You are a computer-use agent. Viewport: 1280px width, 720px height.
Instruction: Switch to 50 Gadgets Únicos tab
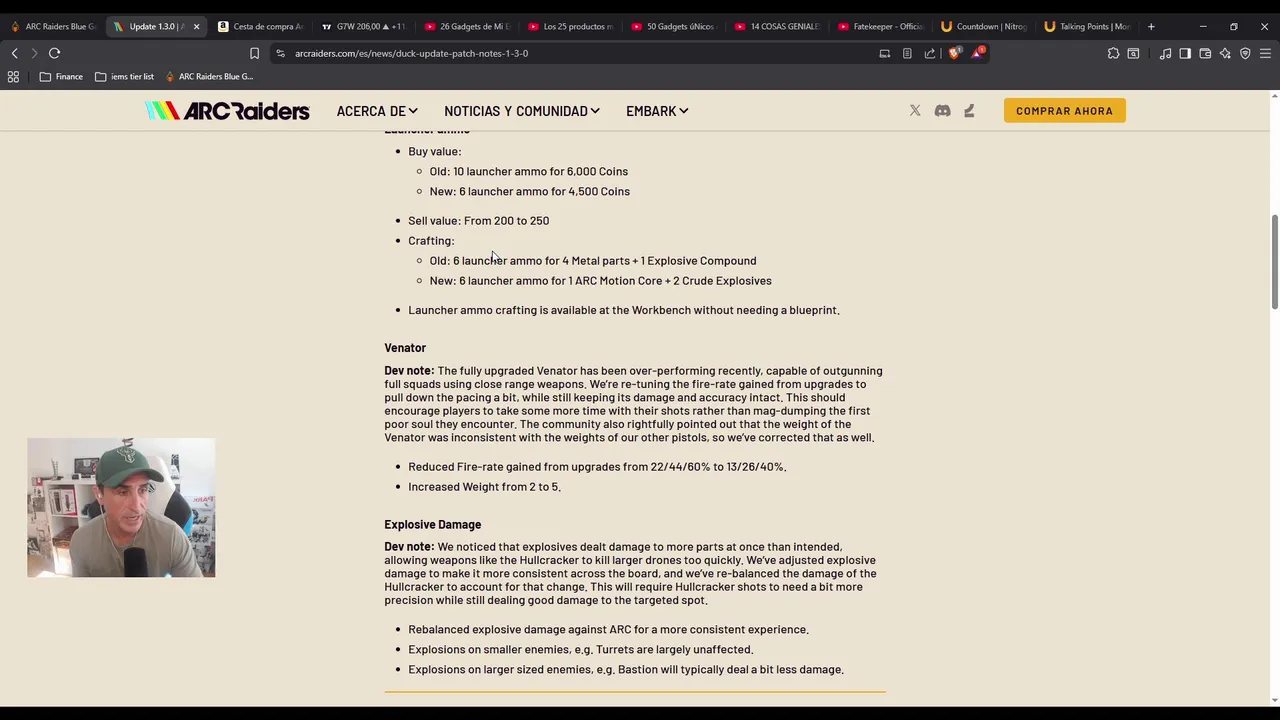(673, 26)
